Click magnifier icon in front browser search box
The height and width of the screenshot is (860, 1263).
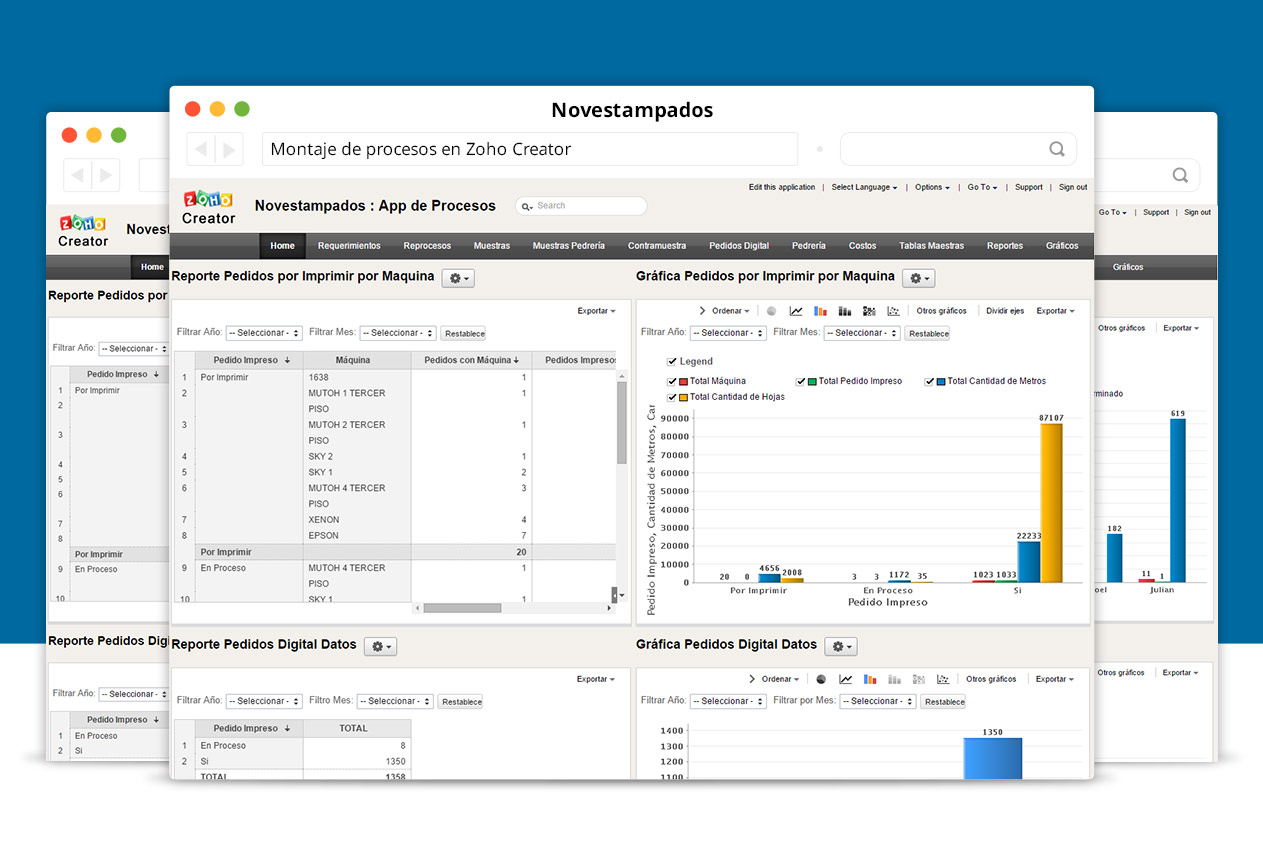(x=1057, y=149)
